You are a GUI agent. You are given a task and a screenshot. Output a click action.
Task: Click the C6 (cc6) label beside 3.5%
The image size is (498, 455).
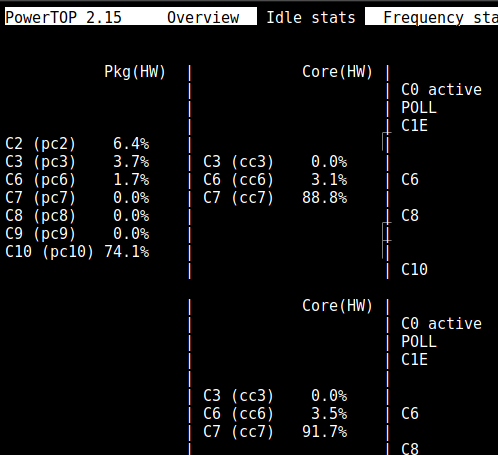click(238, 414)
